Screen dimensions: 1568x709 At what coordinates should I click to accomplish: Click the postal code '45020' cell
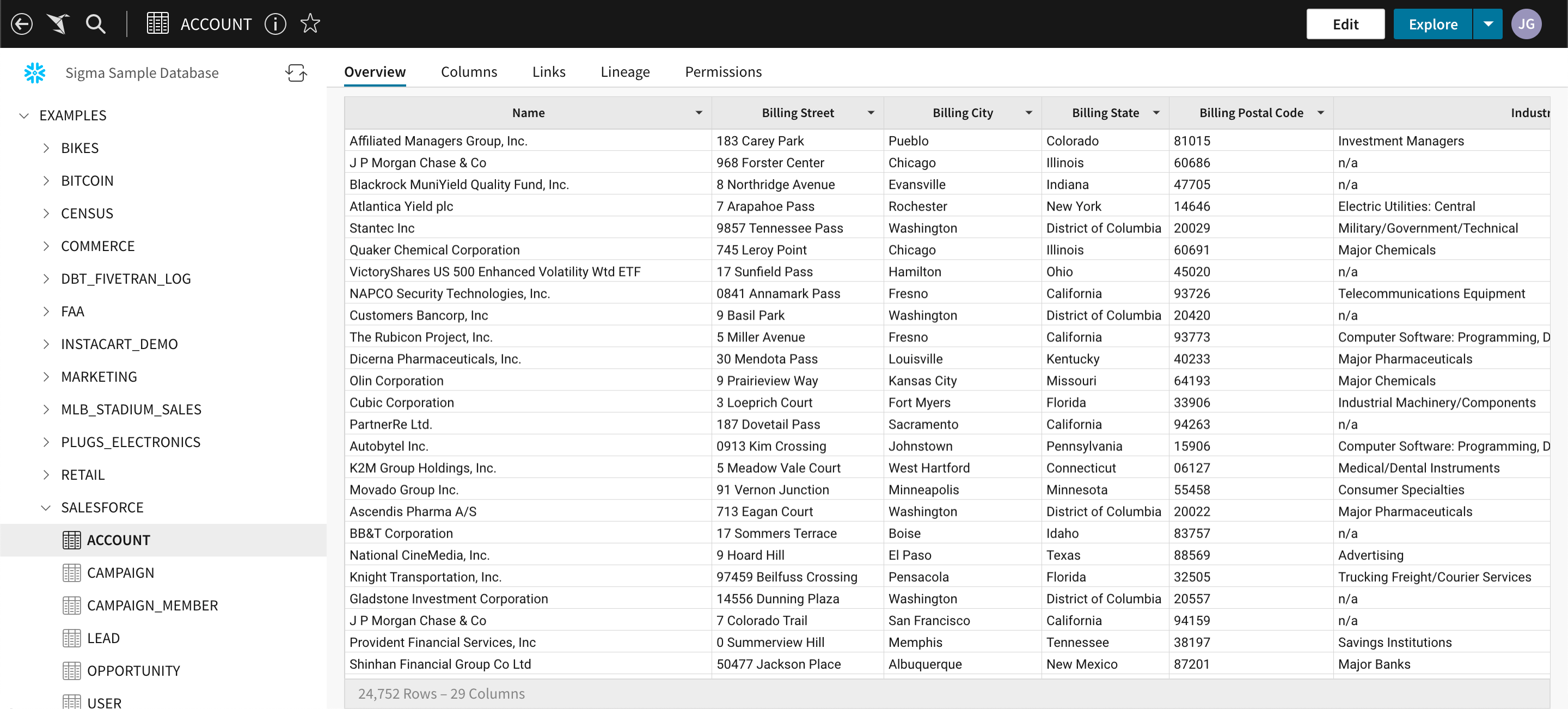tap(1251, 271)
